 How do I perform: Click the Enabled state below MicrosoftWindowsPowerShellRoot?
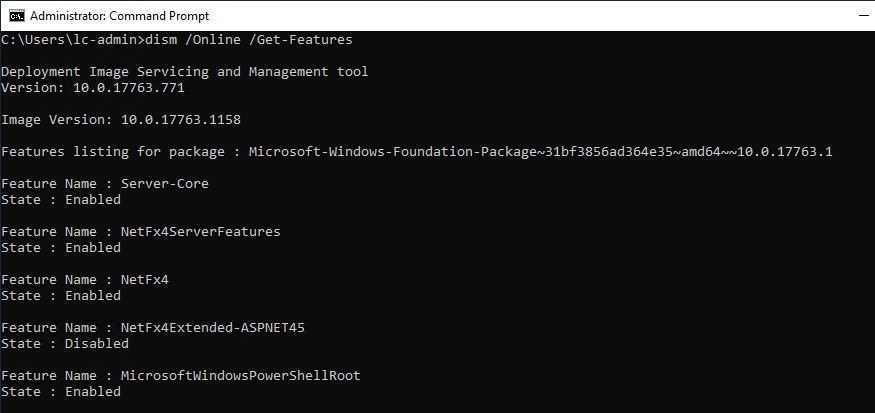[x=93, y=392]
